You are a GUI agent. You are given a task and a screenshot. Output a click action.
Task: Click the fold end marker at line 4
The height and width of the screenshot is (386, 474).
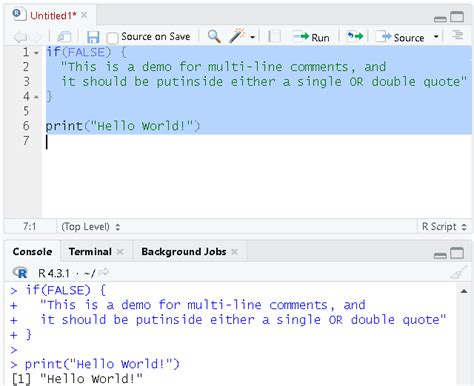click(x=36, y=97)
